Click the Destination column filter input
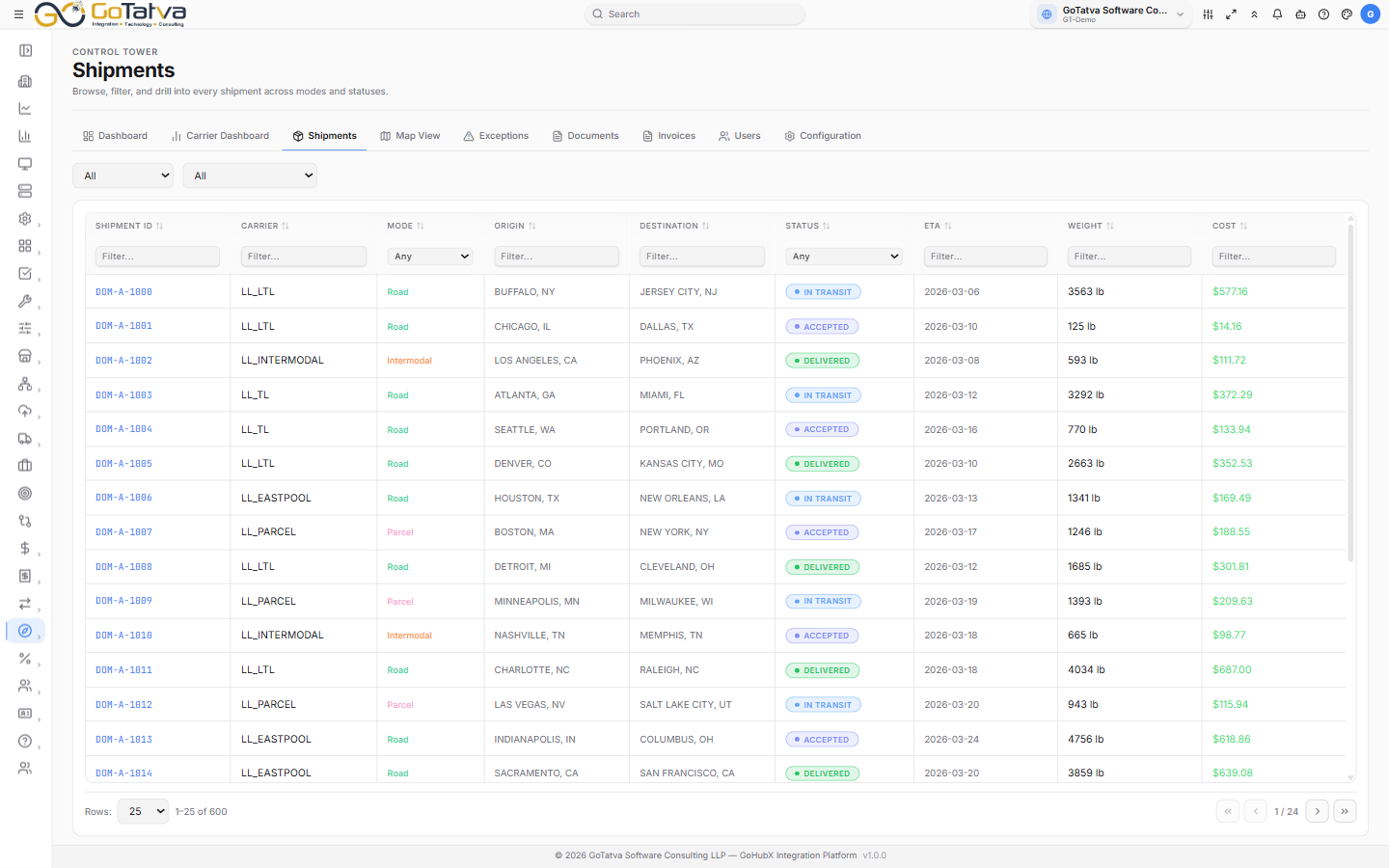Viewport: 1389px width, 868px height. point(702,257)
